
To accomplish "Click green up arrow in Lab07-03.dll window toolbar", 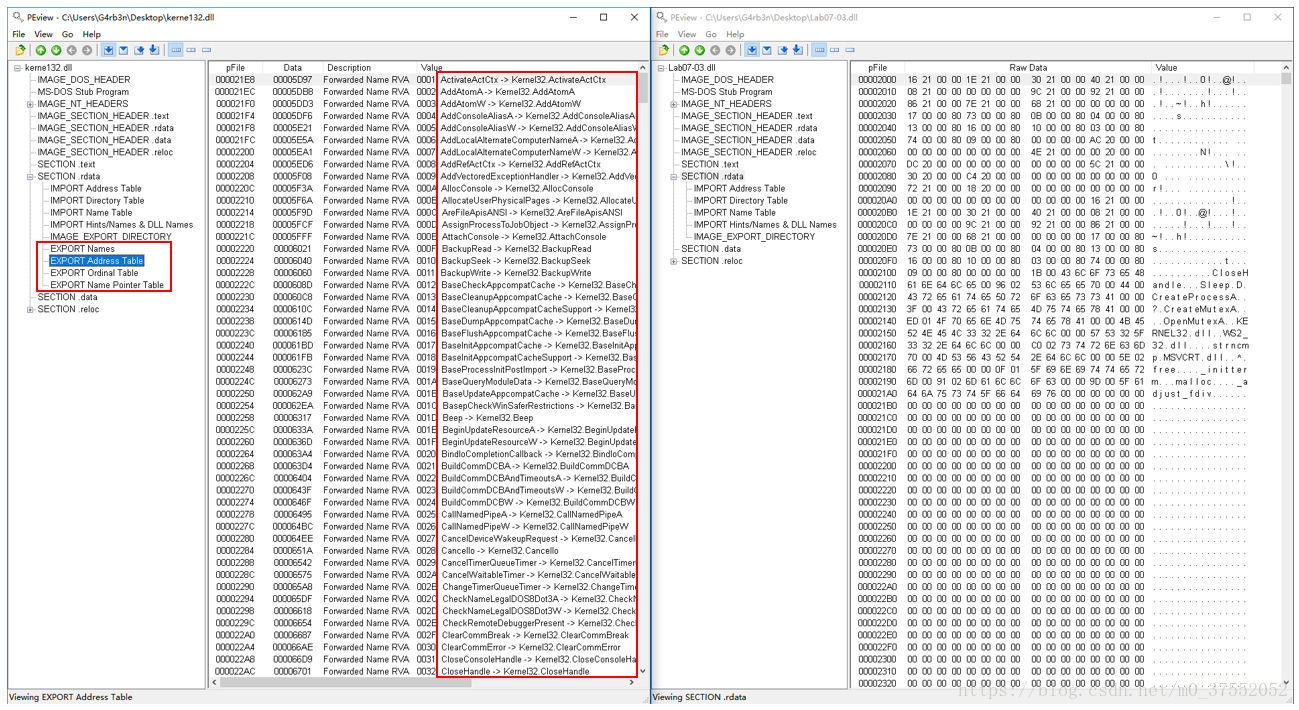I will (x=685, y=50).
